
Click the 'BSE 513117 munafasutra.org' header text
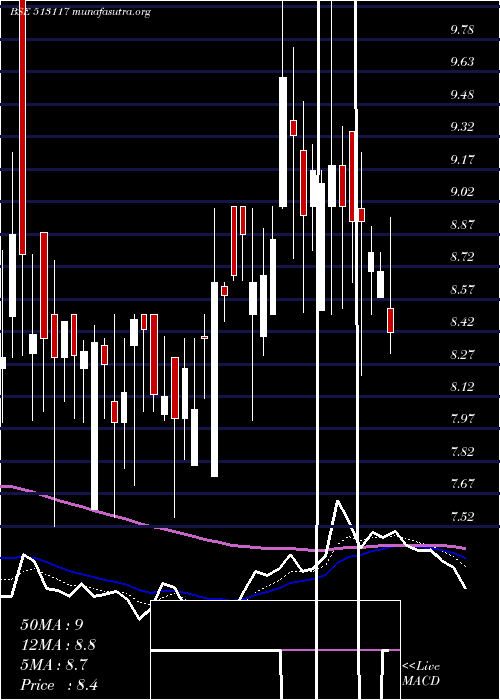click(81, 12)
